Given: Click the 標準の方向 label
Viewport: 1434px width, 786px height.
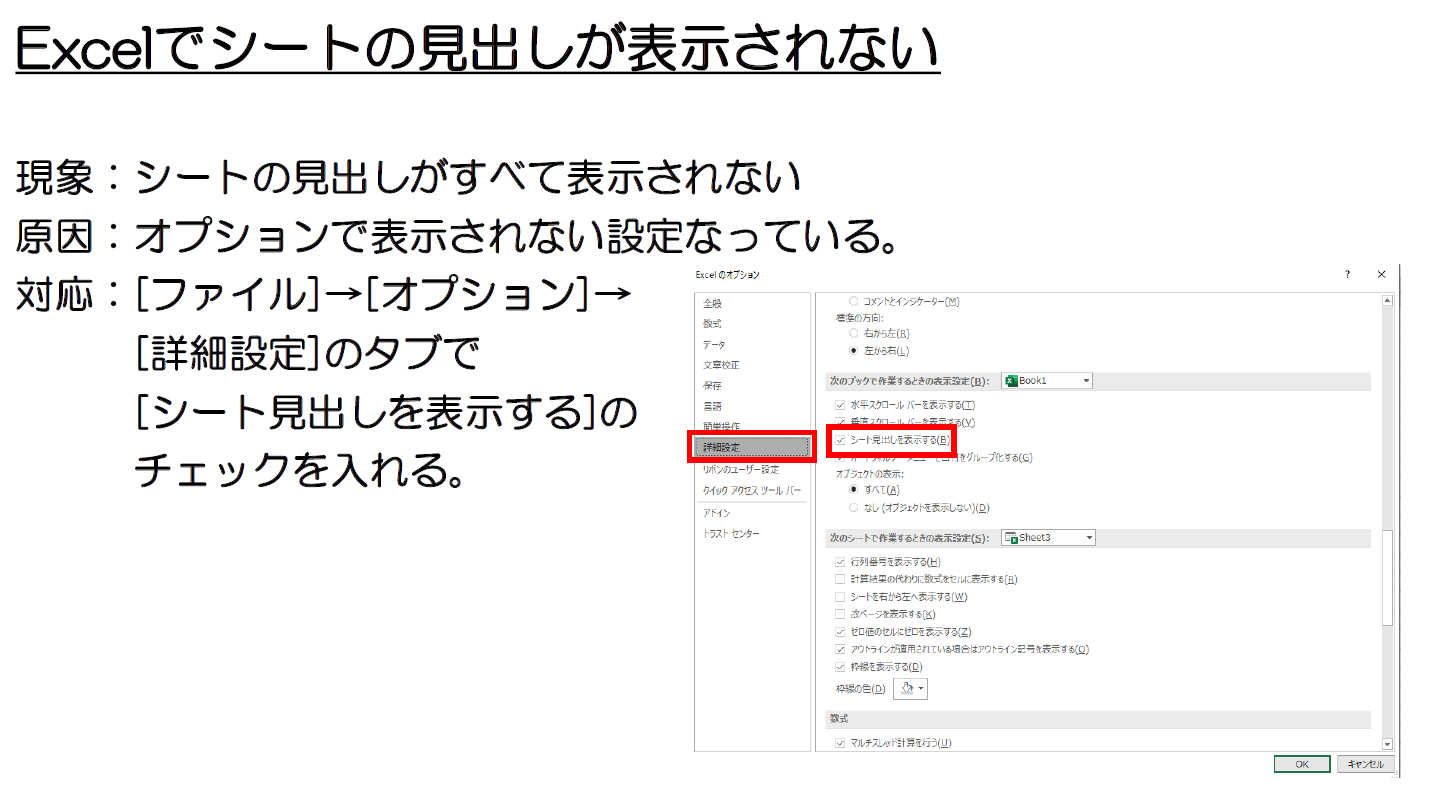Looking at the screenshot, I should click(x=859, y=317).
